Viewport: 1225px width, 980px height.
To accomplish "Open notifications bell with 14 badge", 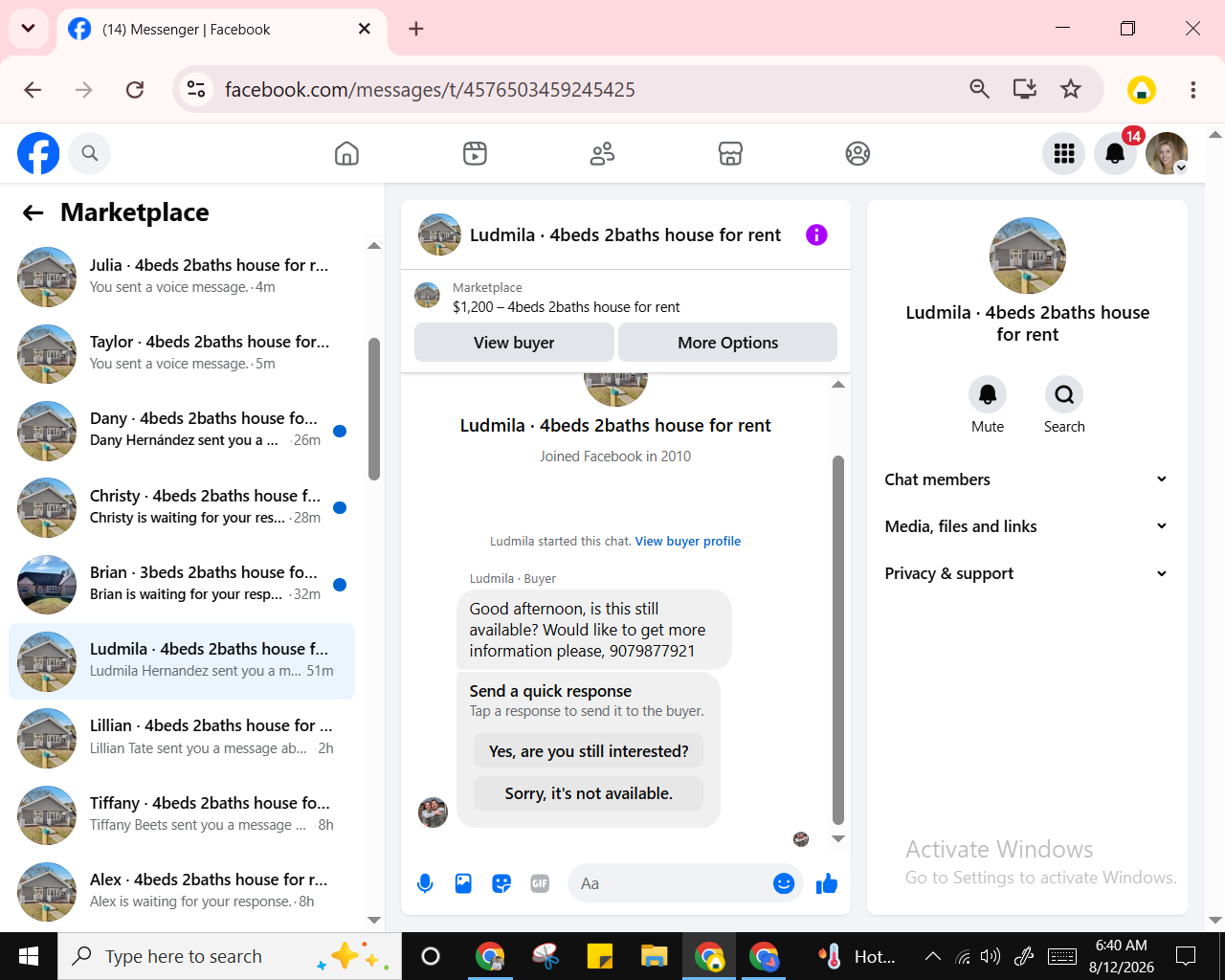I will [x=1115, y=153].
